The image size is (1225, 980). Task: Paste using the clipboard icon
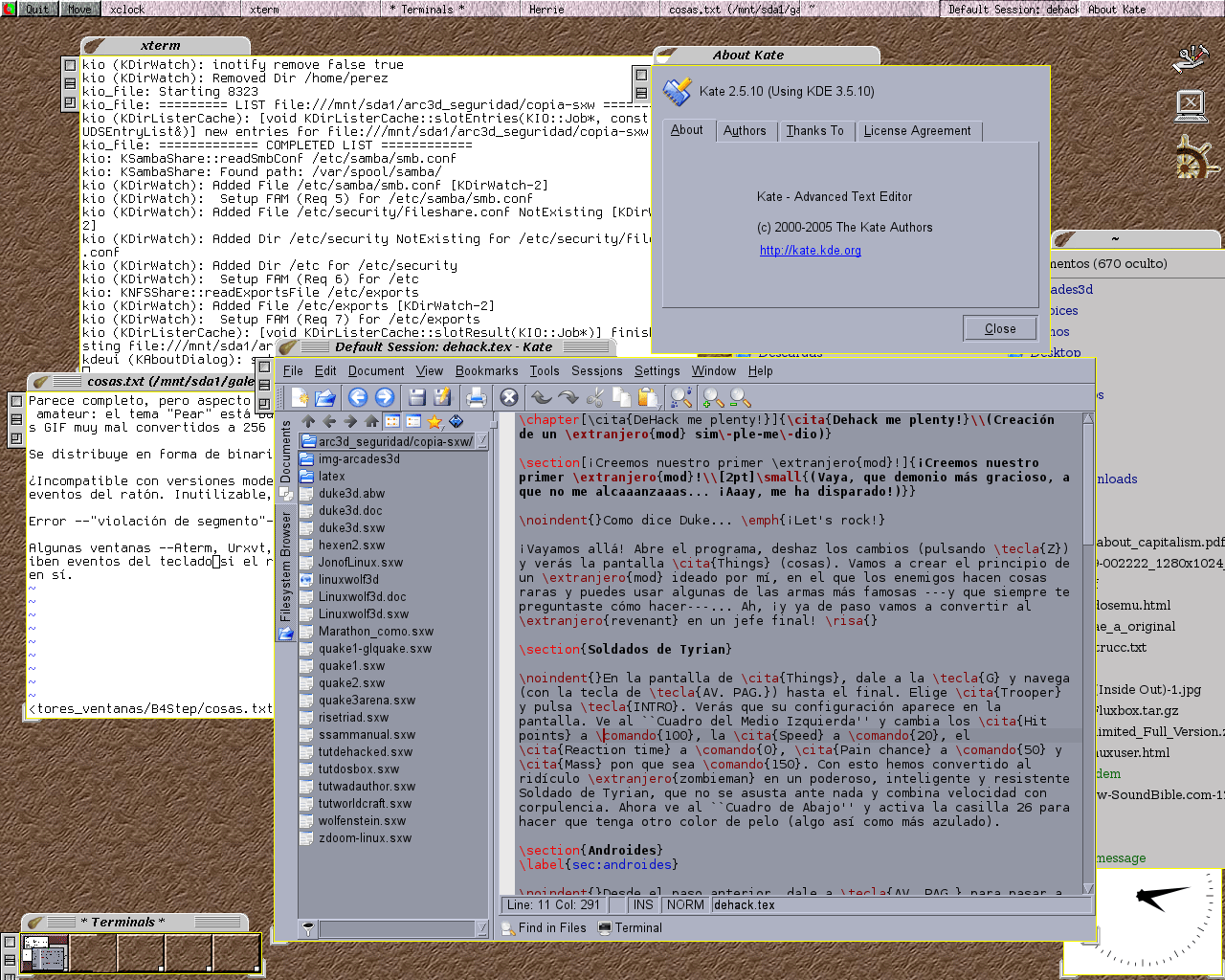click(648, 397)
